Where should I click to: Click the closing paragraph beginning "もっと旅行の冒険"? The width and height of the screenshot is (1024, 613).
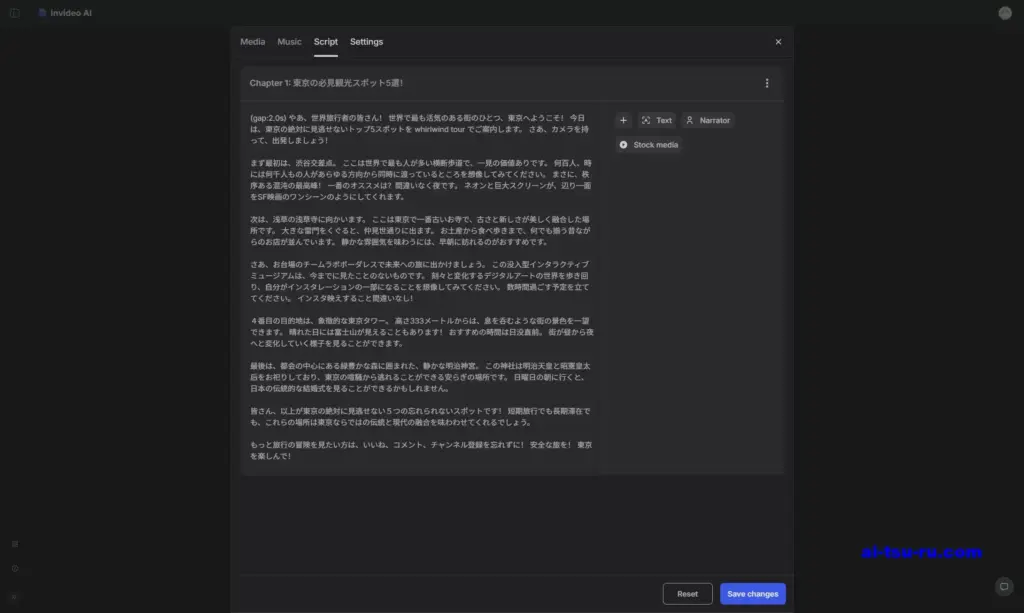[421, 450]
